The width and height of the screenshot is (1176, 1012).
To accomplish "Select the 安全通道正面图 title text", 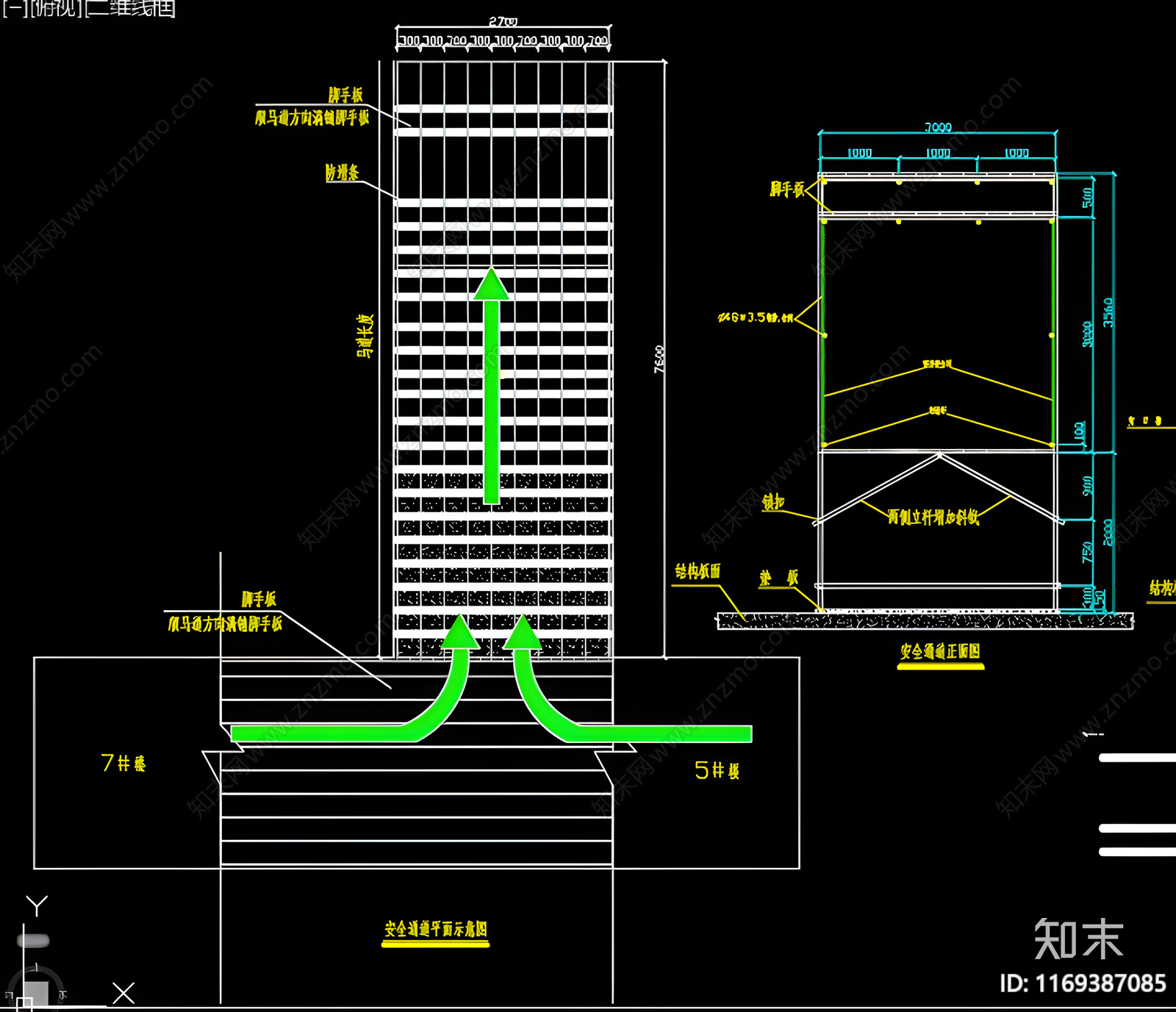I will click(x=940, y=651).
